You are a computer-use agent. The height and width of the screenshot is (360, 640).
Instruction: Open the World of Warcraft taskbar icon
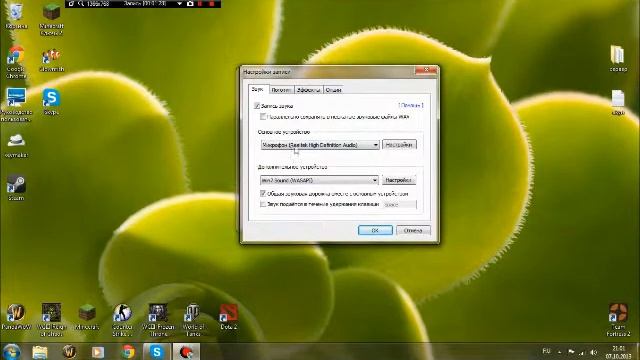(x=69, y=351)
